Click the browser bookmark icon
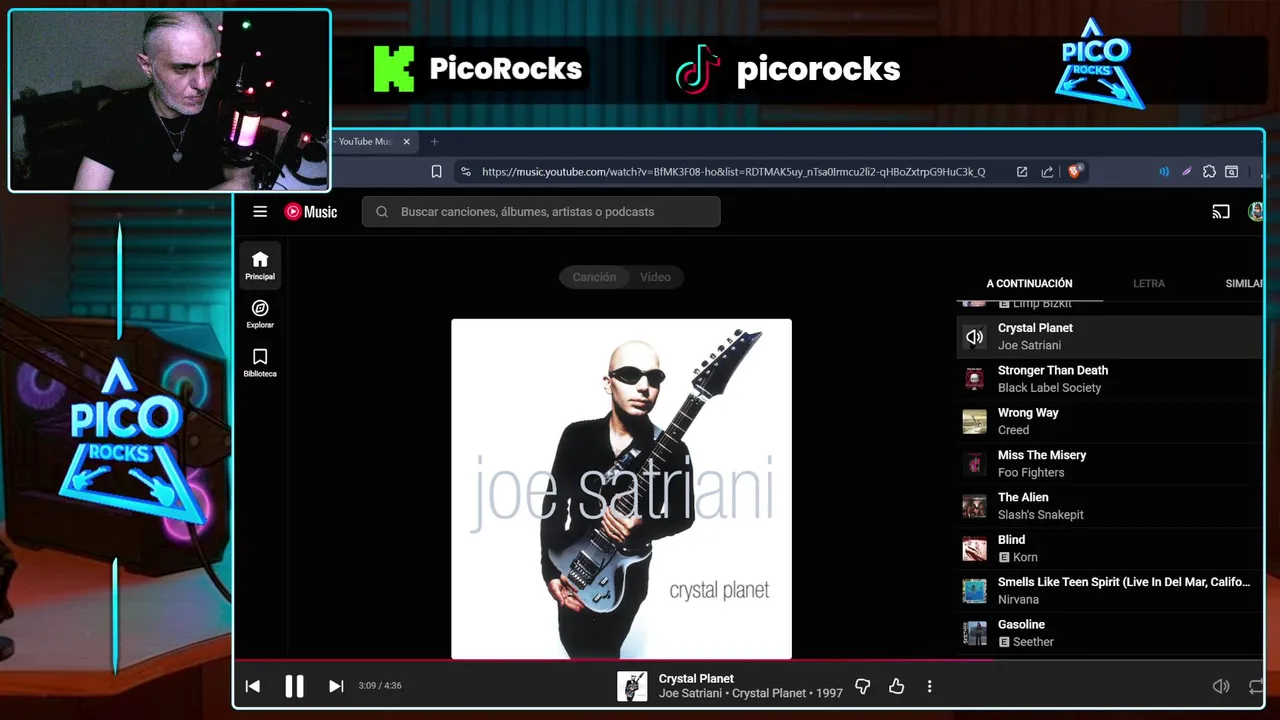Viewport: 1280px width, 720px height. pyautogui.click(x=437, y=172)
